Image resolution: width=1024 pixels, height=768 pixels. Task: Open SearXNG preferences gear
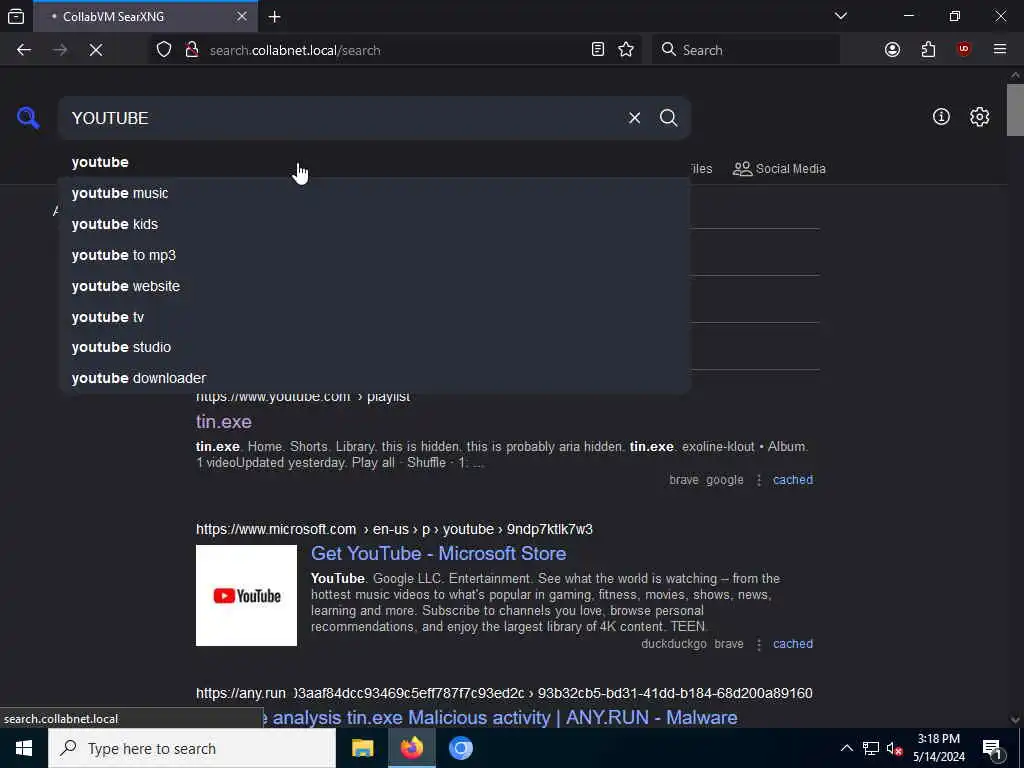979,117
